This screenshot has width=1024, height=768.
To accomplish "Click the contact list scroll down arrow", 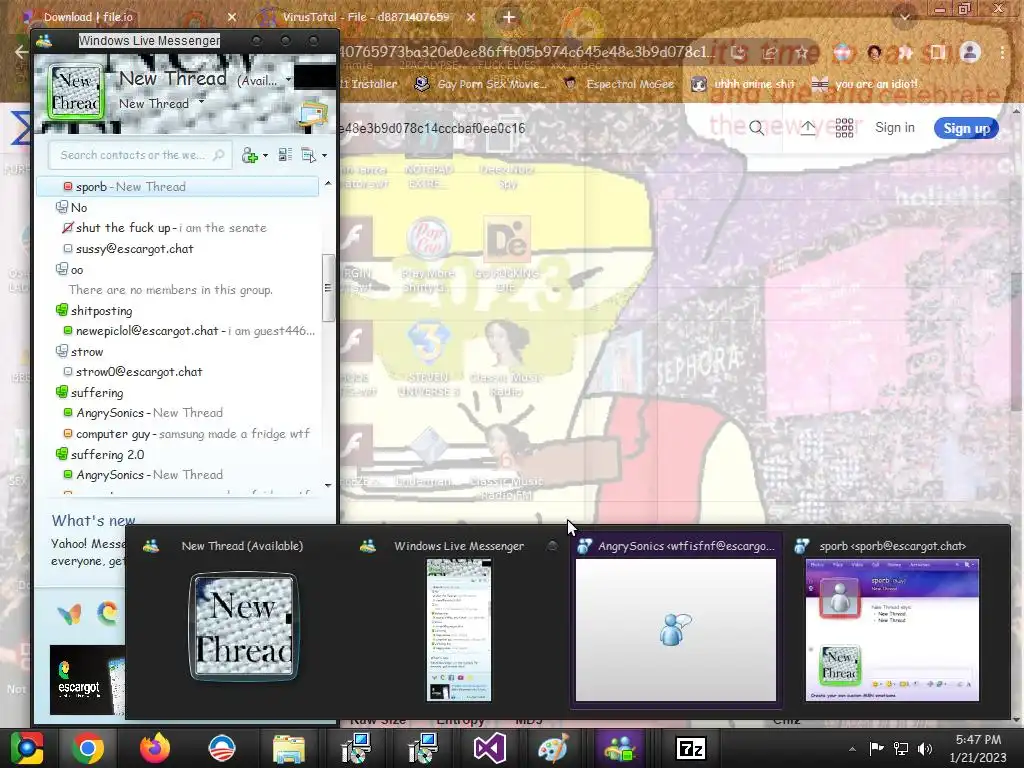I will pos(328,485).
